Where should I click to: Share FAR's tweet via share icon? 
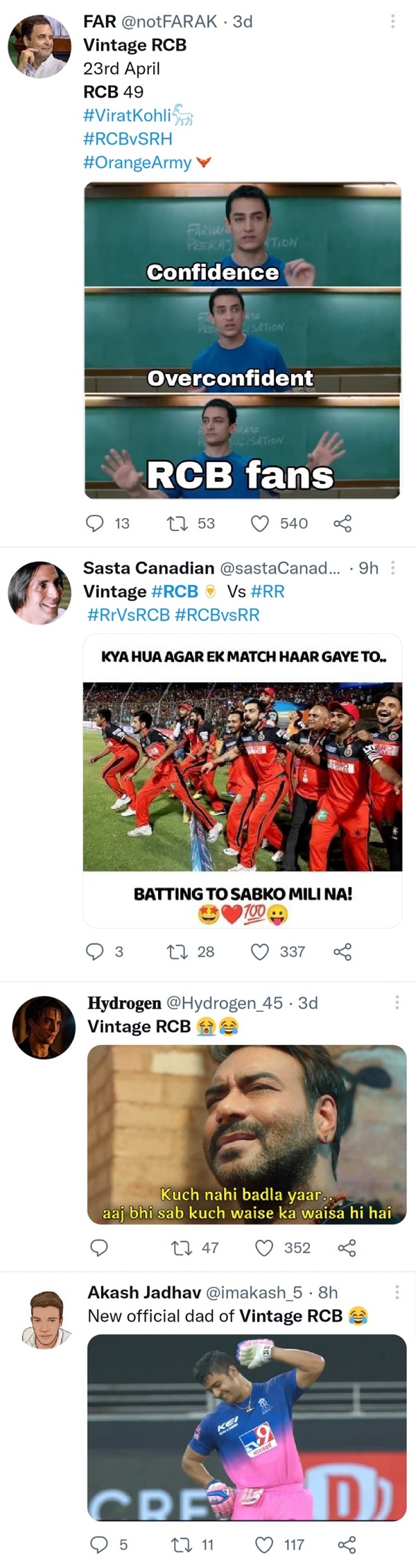(343, 523)
